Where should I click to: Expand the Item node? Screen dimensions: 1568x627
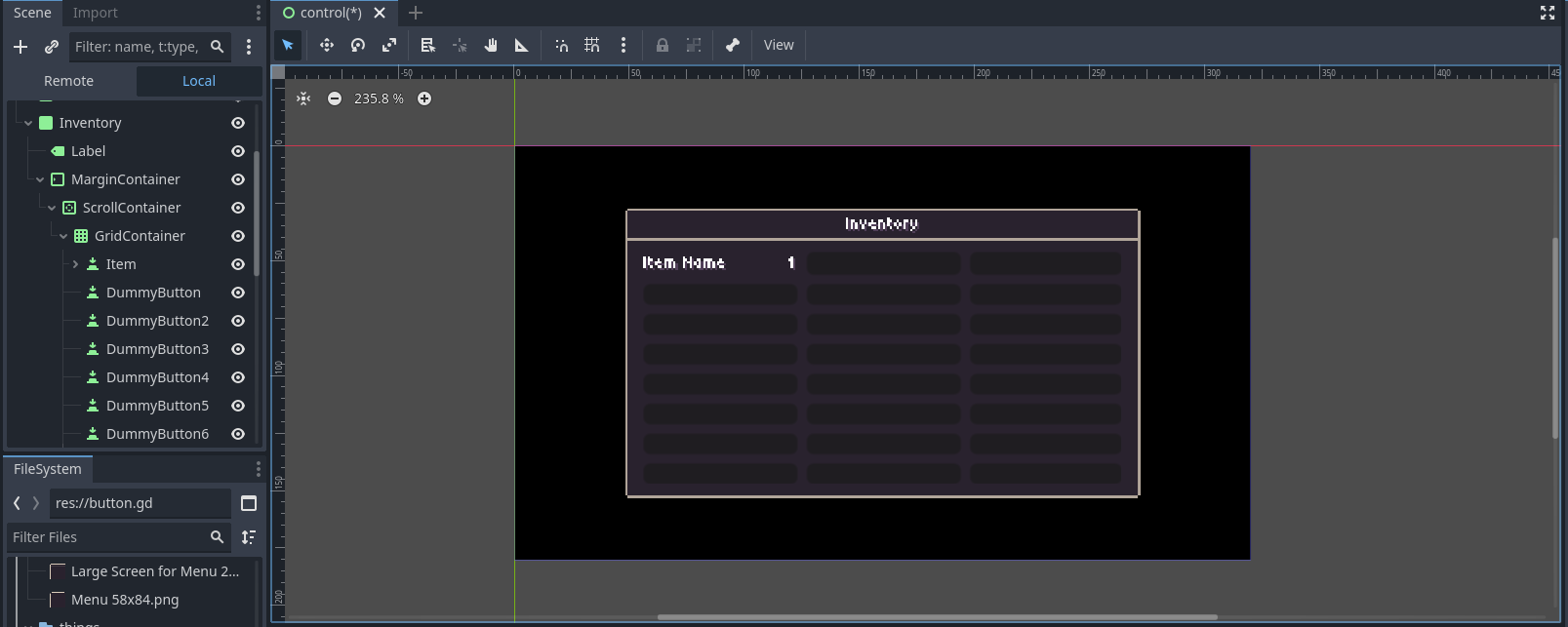click(75, 264)
